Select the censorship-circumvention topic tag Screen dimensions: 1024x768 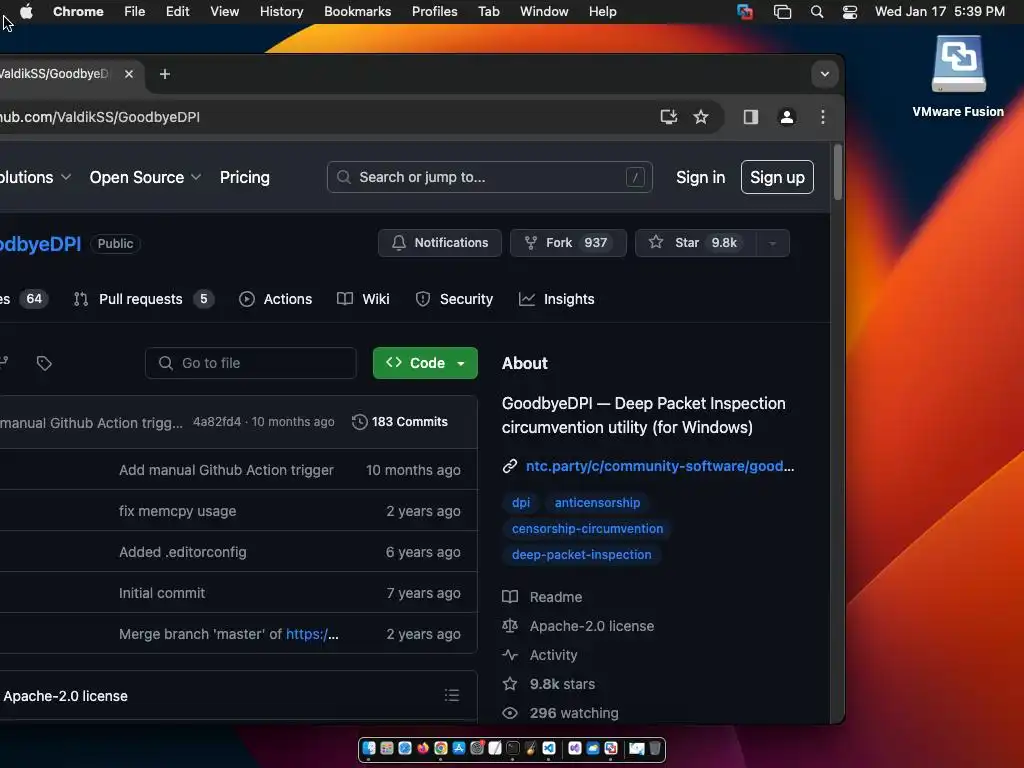tap(587, 529)
